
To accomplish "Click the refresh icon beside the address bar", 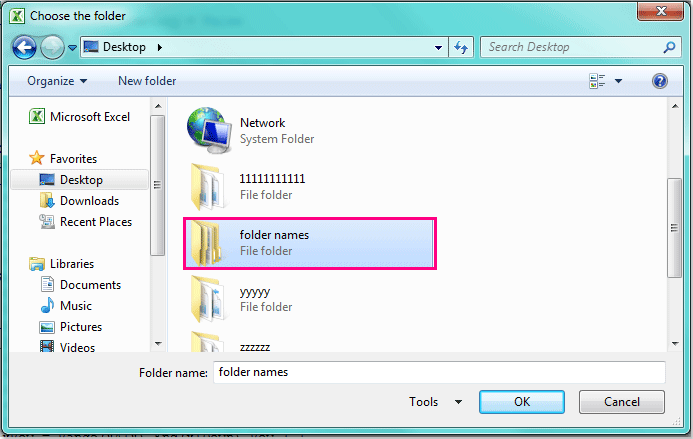I will [461, 47].
